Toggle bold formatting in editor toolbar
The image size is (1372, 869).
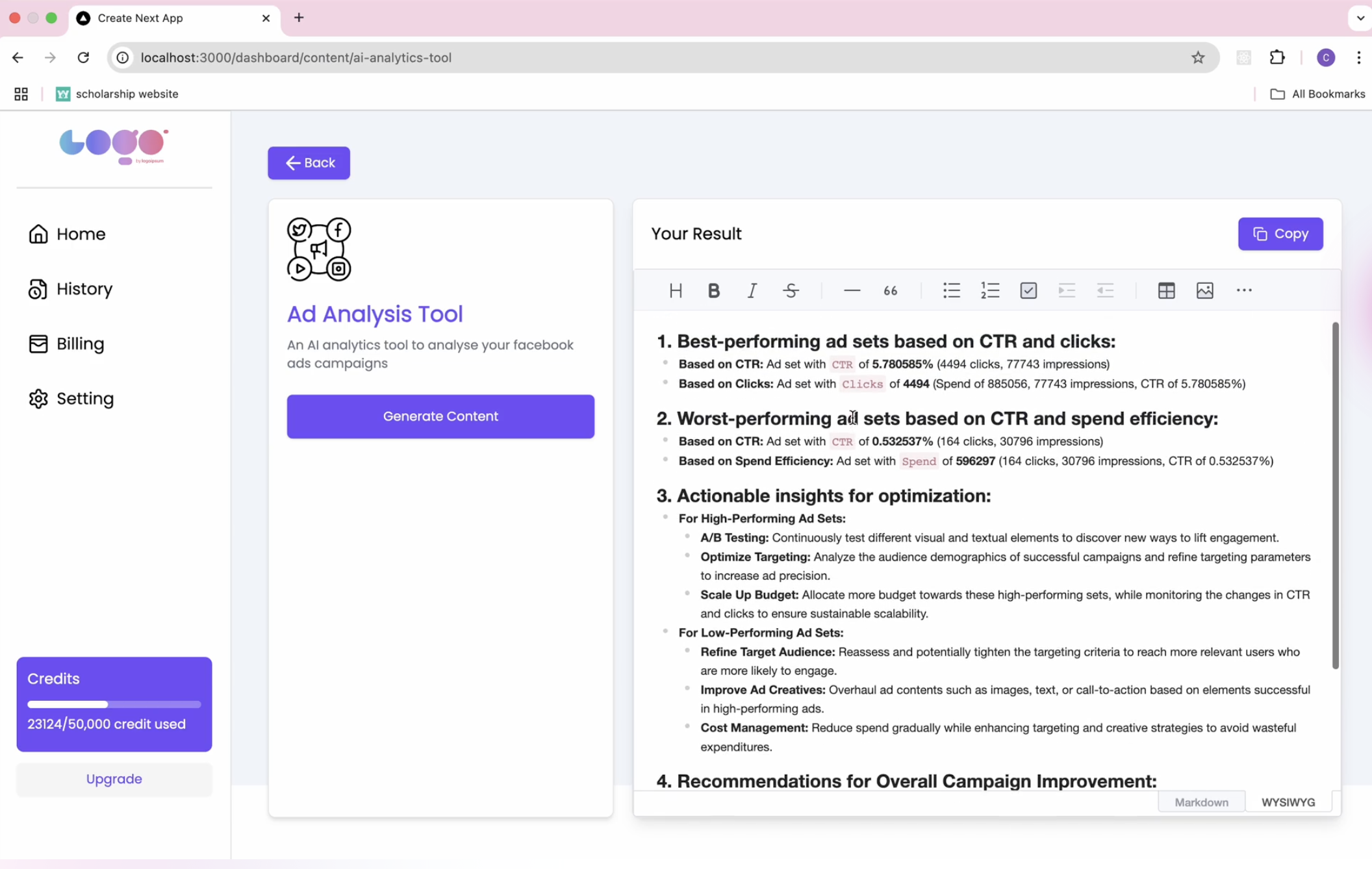click(x=713, y=290)
